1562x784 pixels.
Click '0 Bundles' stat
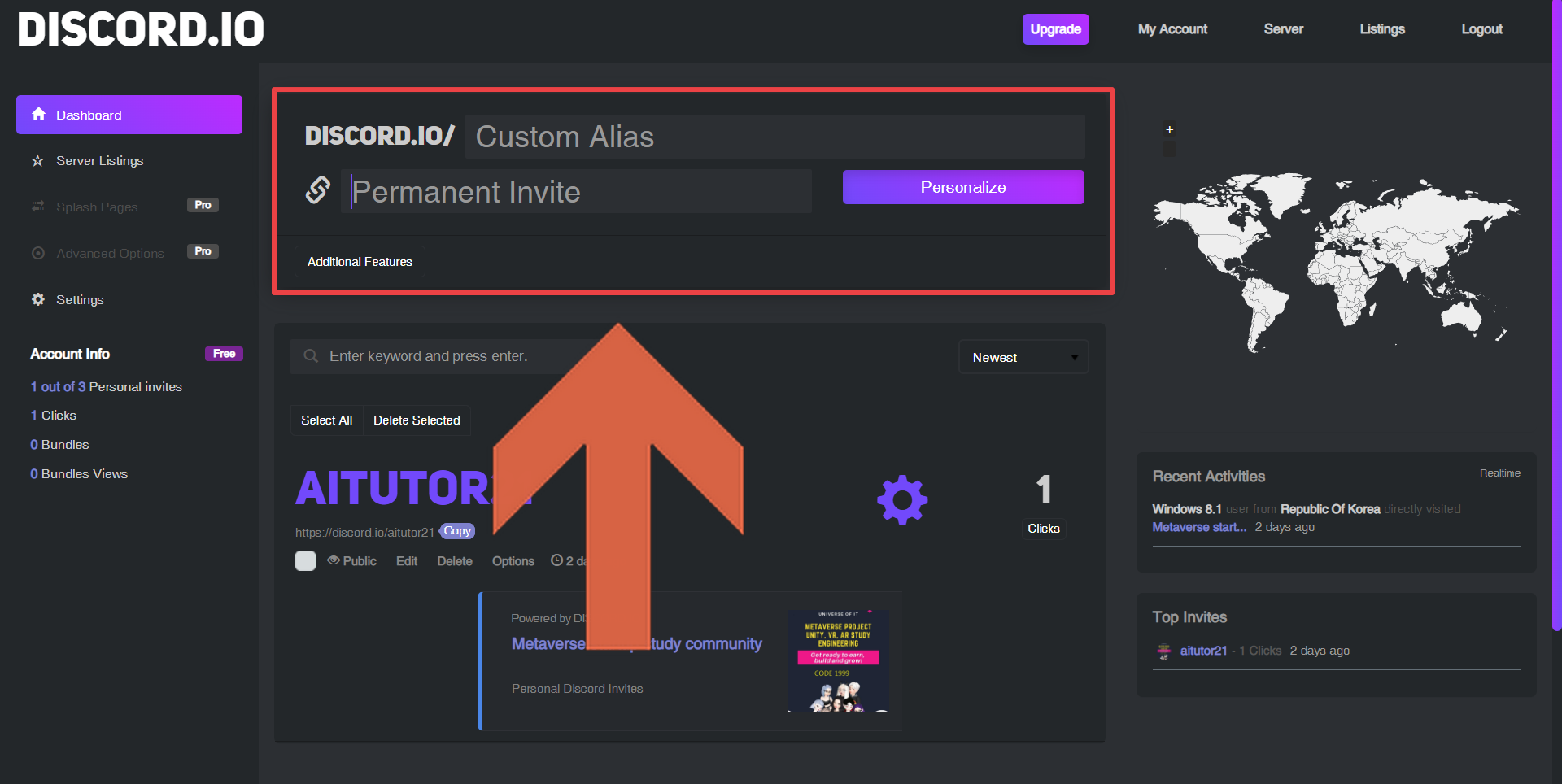59,445
